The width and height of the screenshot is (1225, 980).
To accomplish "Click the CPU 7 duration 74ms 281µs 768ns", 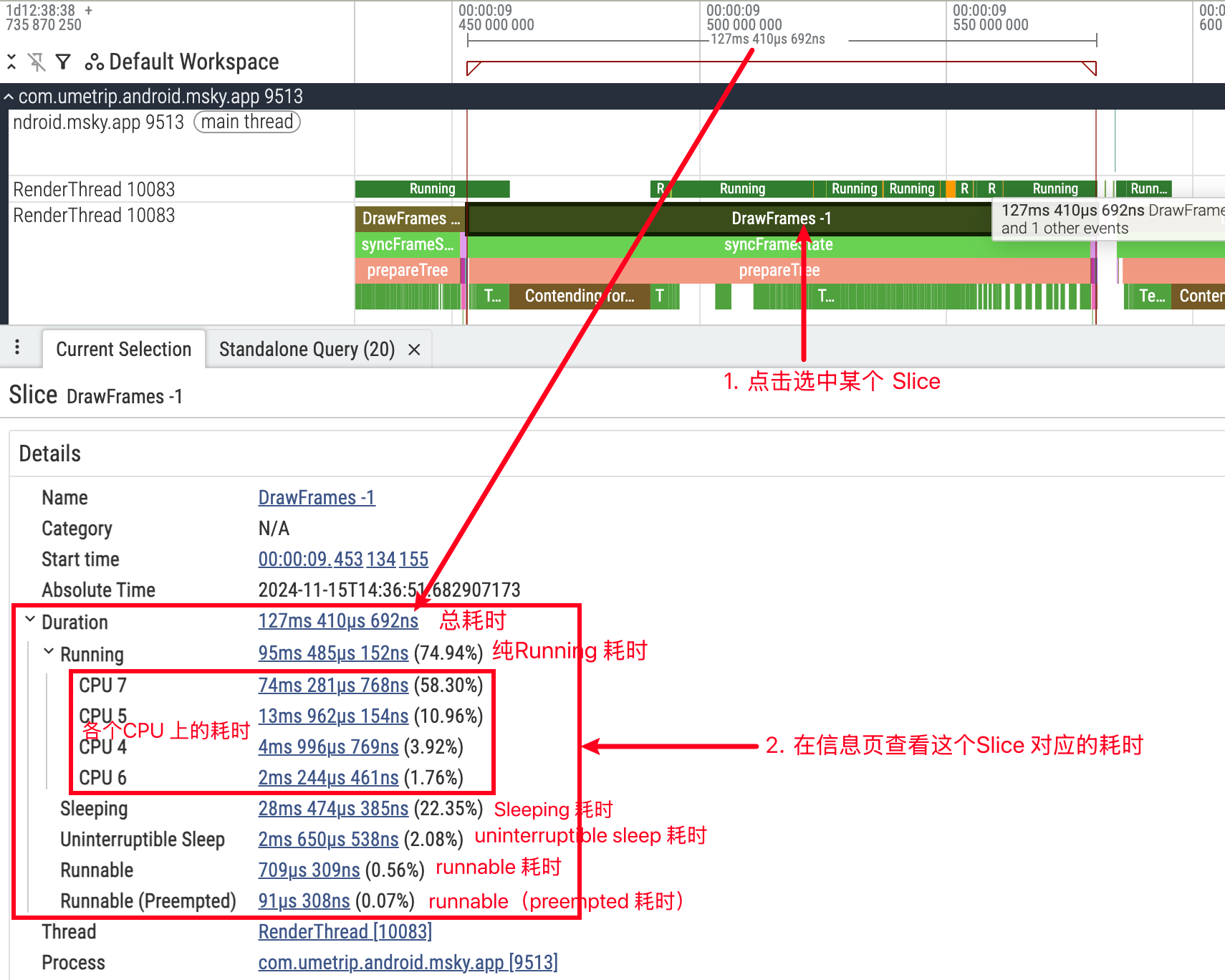I will [333, 686].
